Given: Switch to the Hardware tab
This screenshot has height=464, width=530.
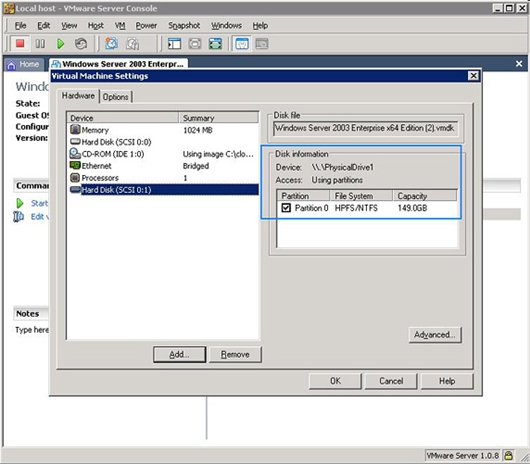Looking at the screenshot, I should (78, 96).
